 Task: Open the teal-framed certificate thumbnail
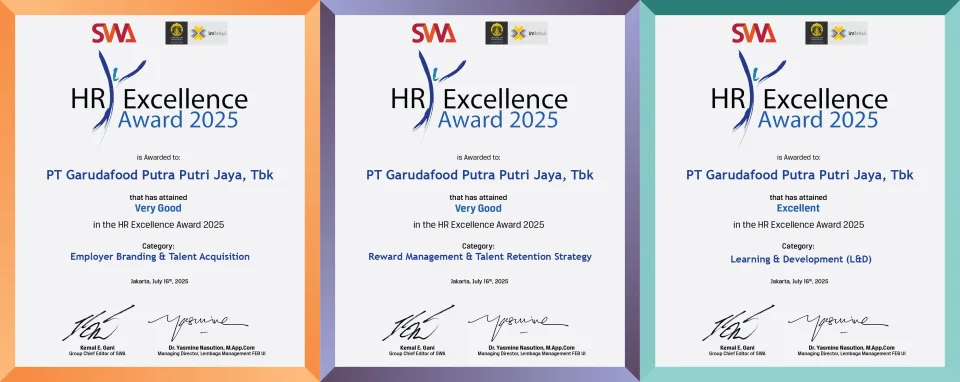tap(800, 191)
